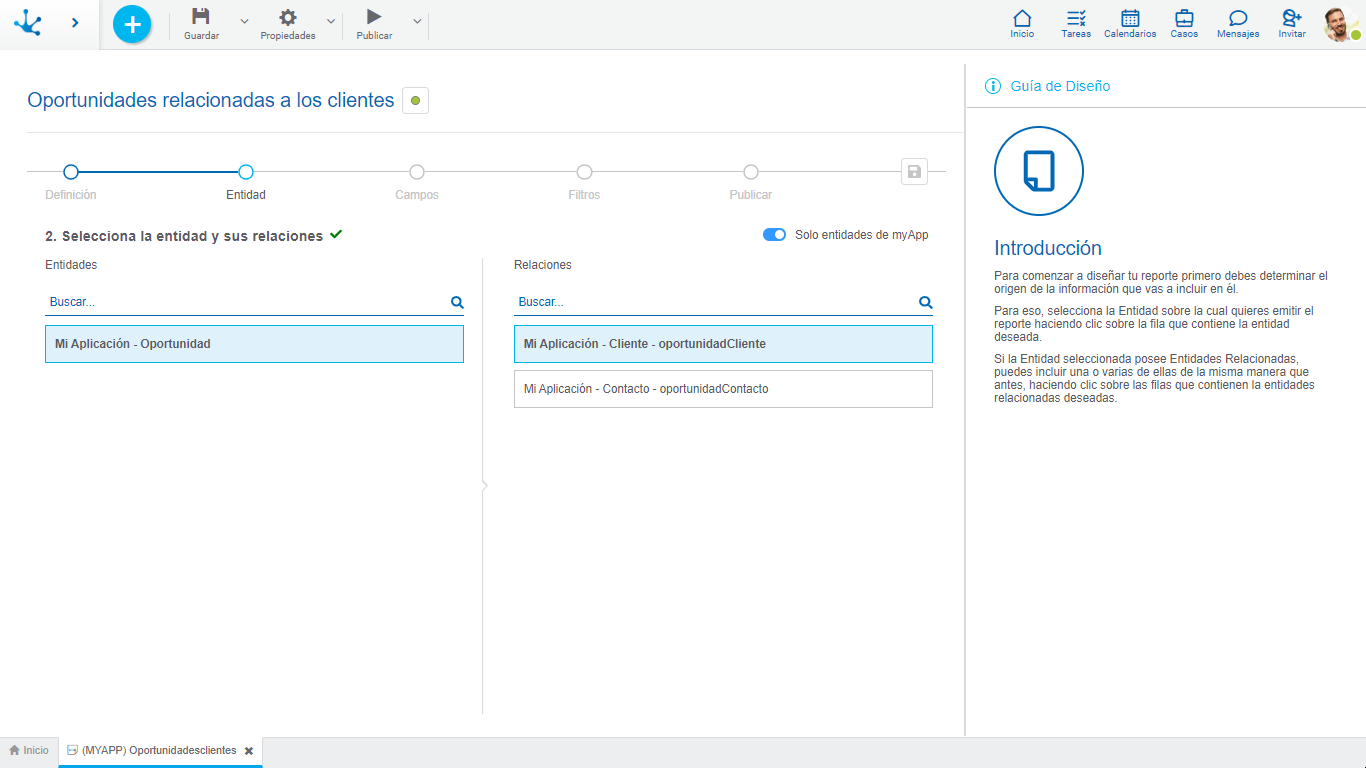Viewport: 1366px width, 768px height.
Task: Expand the Propiedades dropdown arrow
Action: [x=331, y=21]
